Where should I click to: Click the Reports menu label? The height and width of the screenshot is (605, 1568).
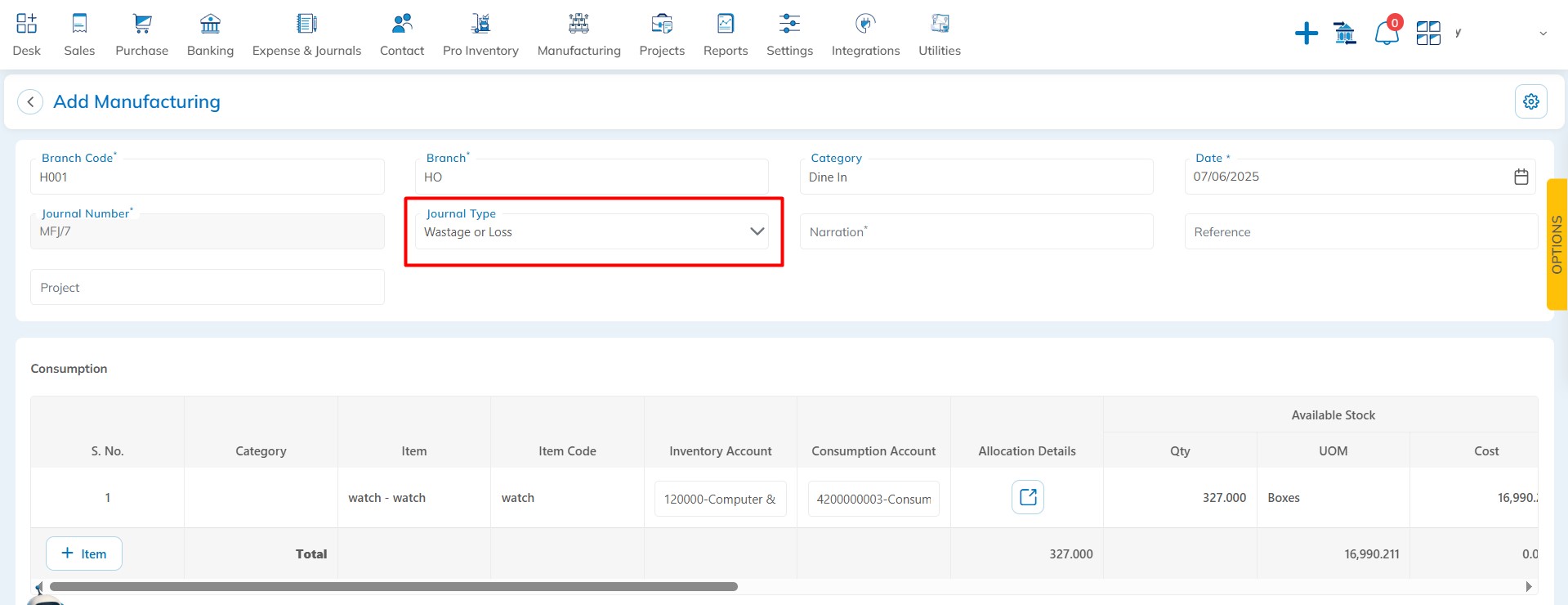pyautogui.click(x=726, y=51)
